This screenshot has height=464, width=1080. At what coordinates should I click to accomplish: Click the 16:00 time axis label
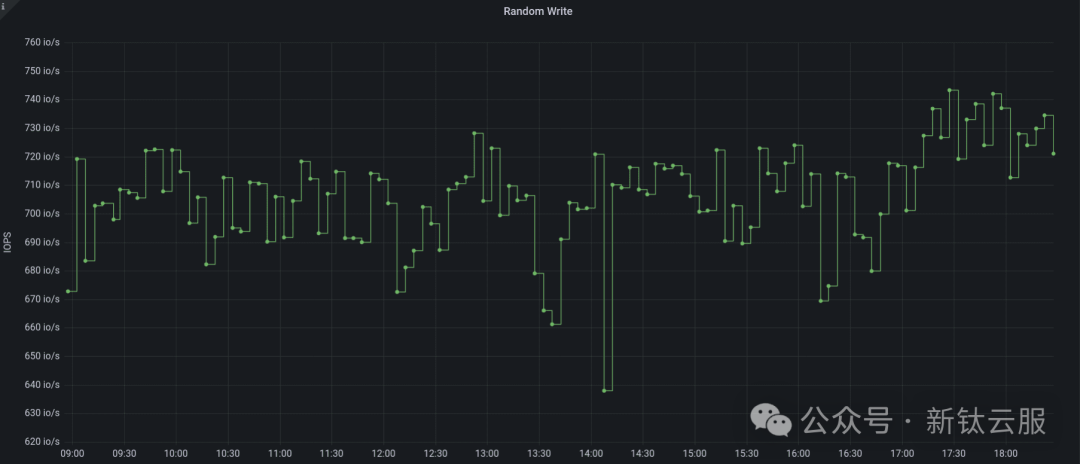coord(798,454)
